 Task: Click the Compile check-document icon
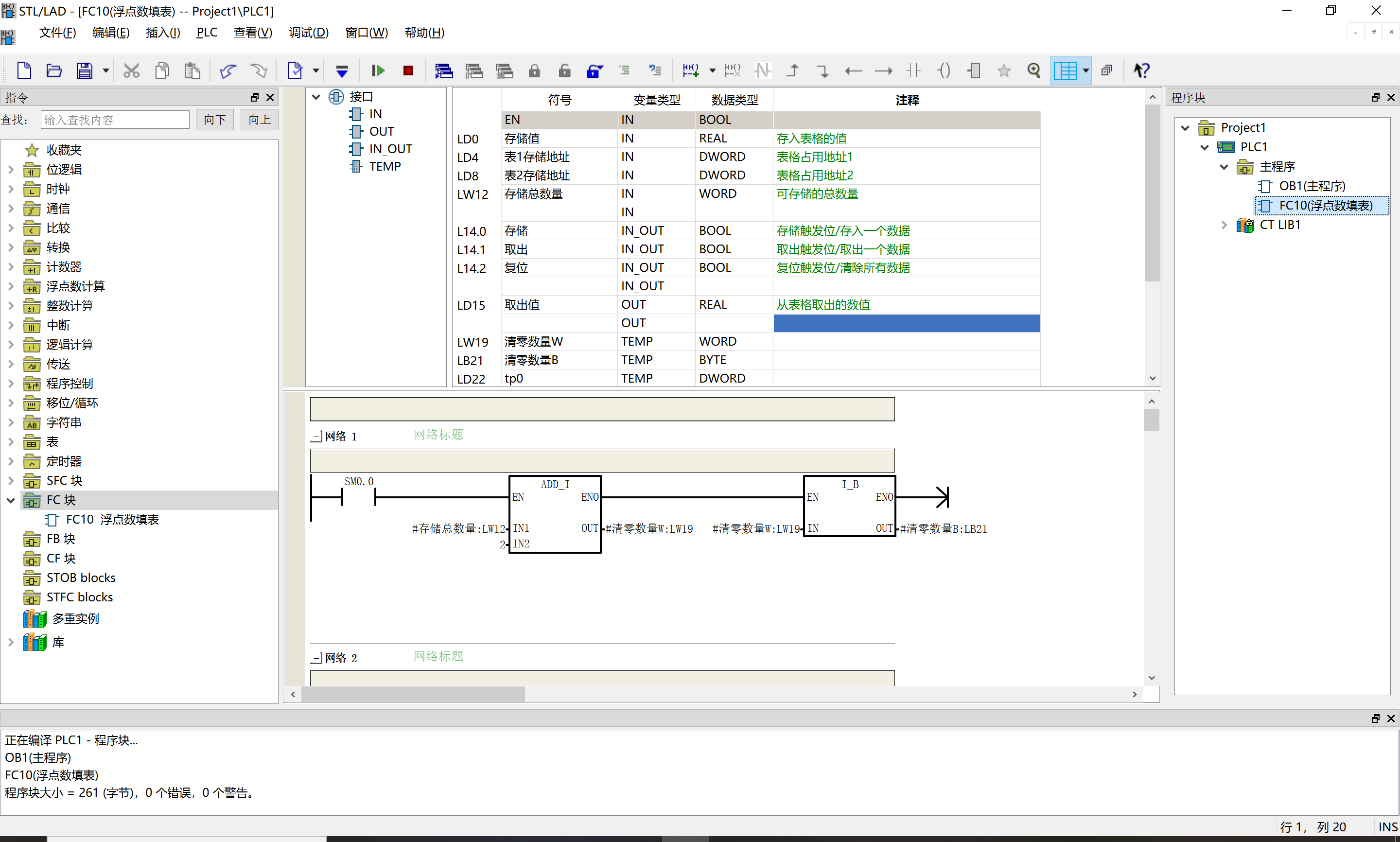click(x=295, y=70)
